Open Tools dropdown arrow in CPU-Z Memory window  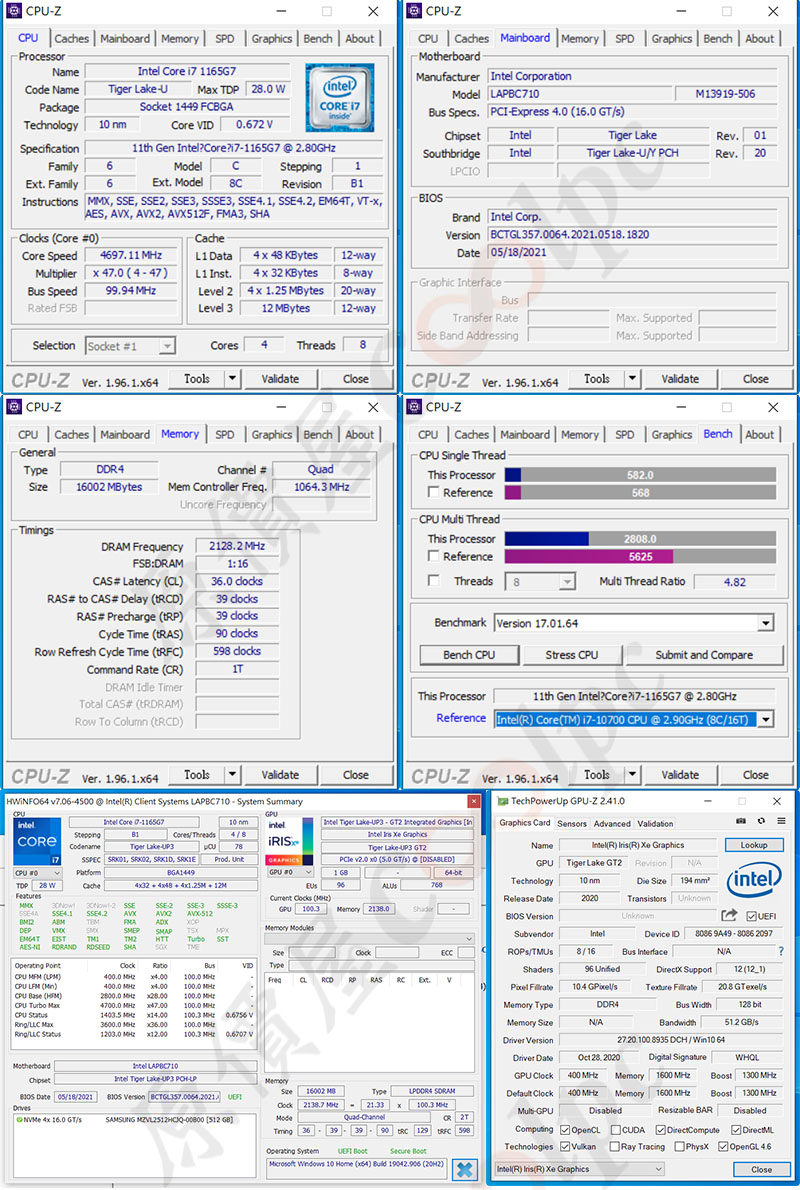coord(231,774)
